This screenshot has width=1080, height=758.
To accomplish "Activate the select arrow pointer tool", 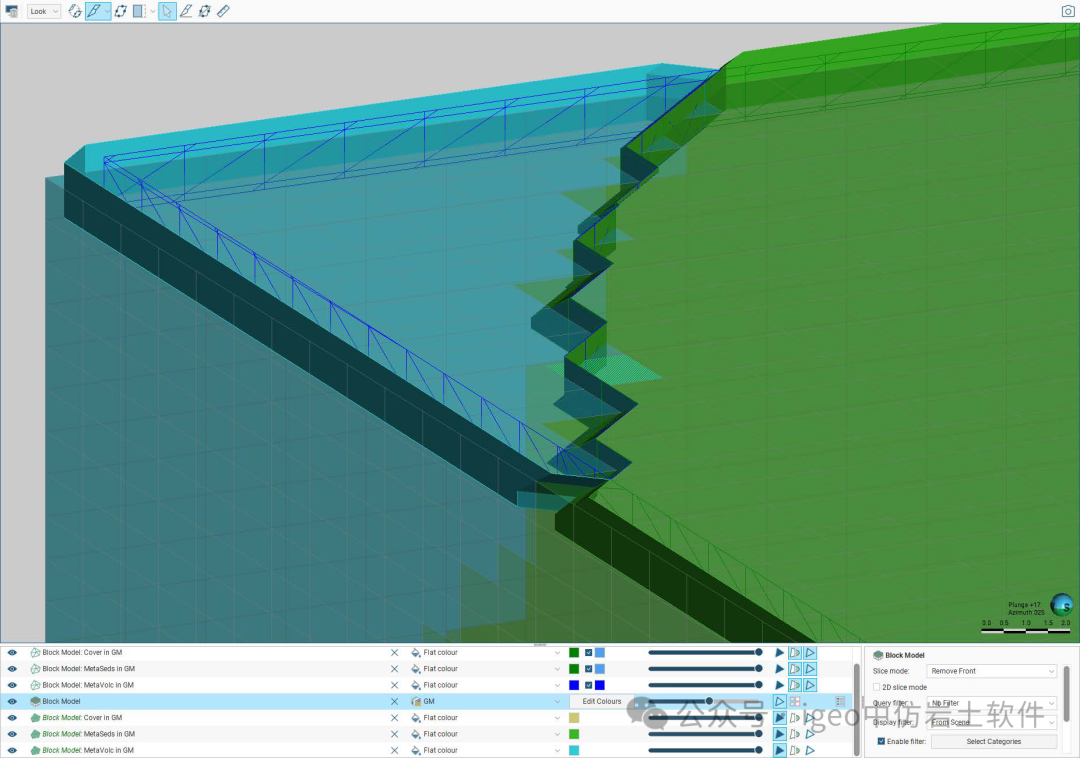I will 167,11.
